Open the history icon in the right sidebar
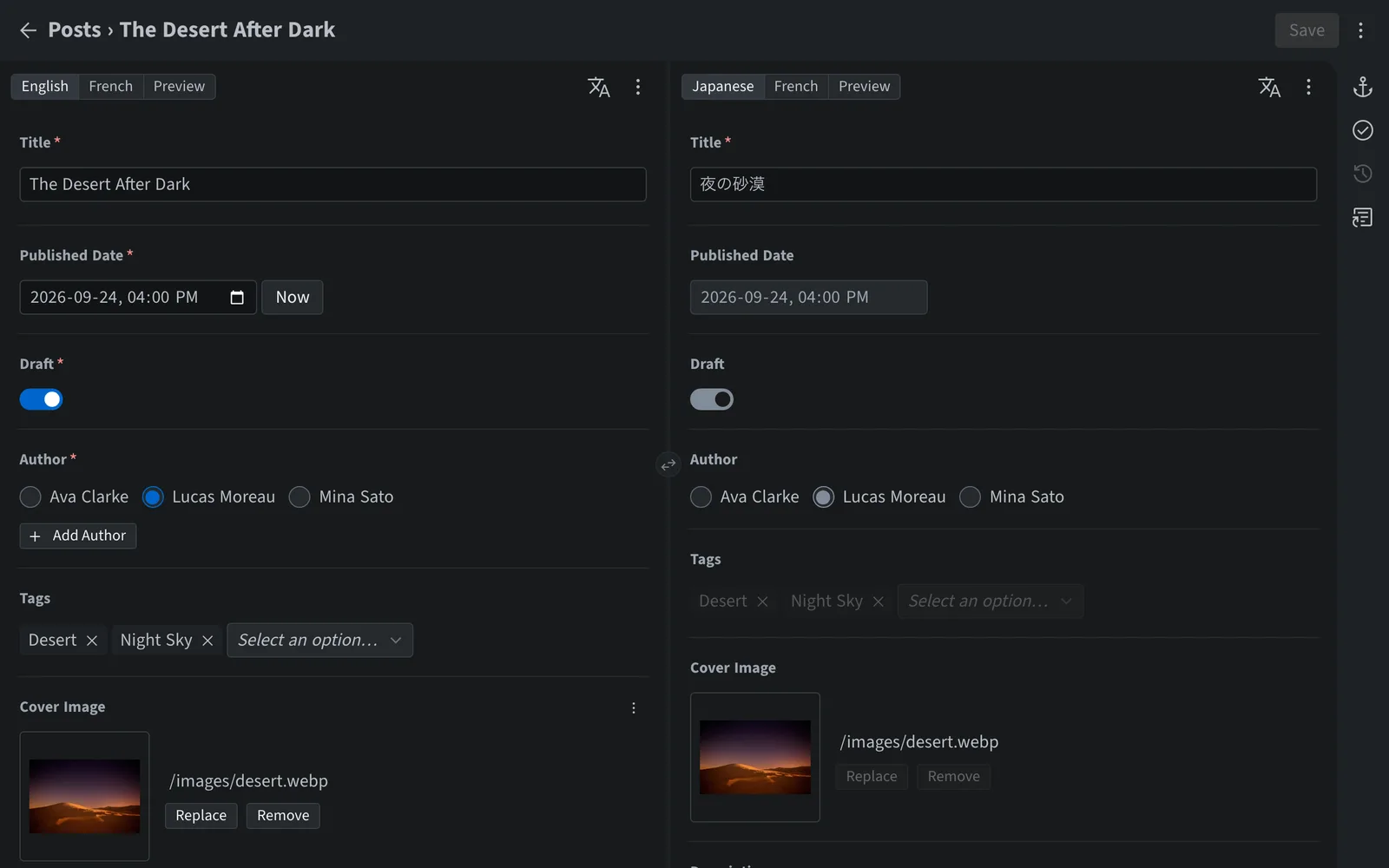This screenshot has width=1389, height=868. point(1363,174)
